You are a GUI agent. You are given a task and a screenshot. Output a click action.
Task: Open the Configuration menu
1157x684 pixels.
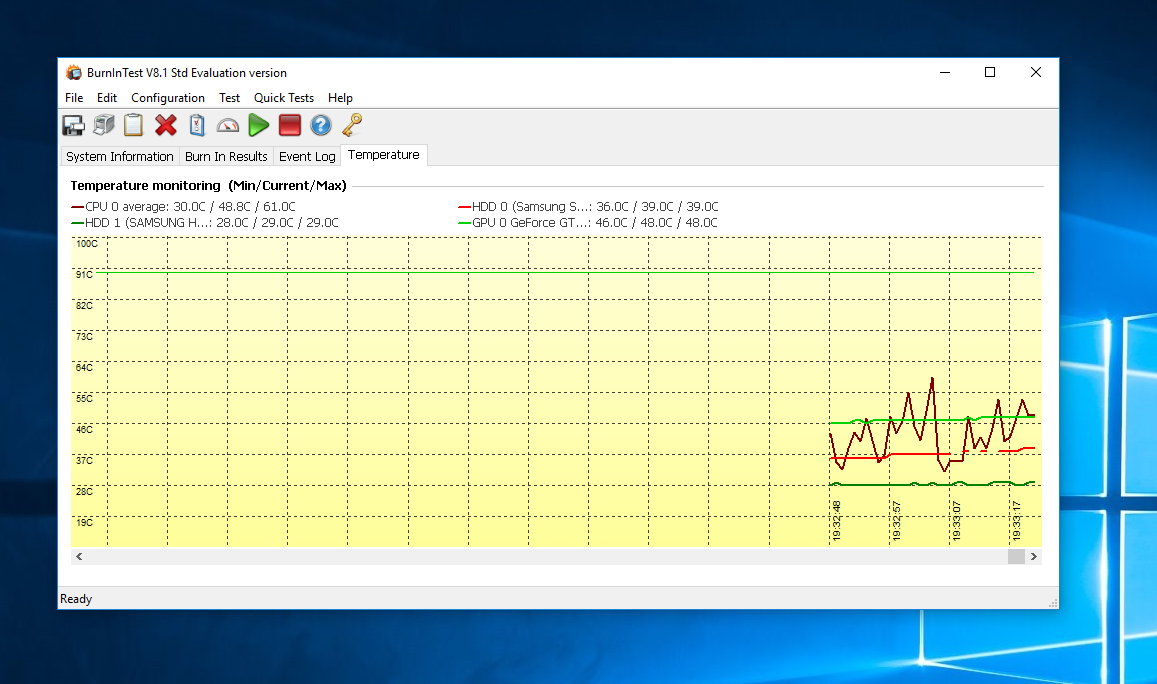[x=168, y=97]
